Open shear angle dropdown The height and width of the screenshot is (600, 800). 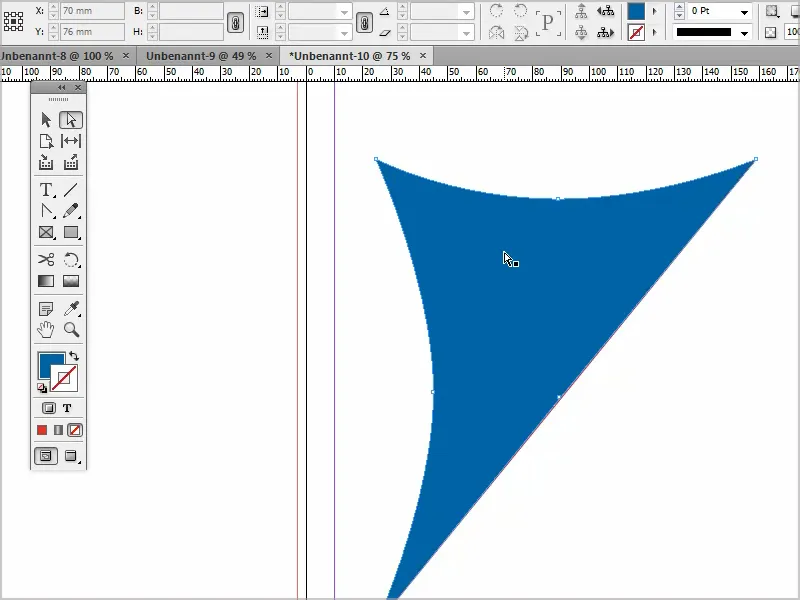(x=466, y=34)
